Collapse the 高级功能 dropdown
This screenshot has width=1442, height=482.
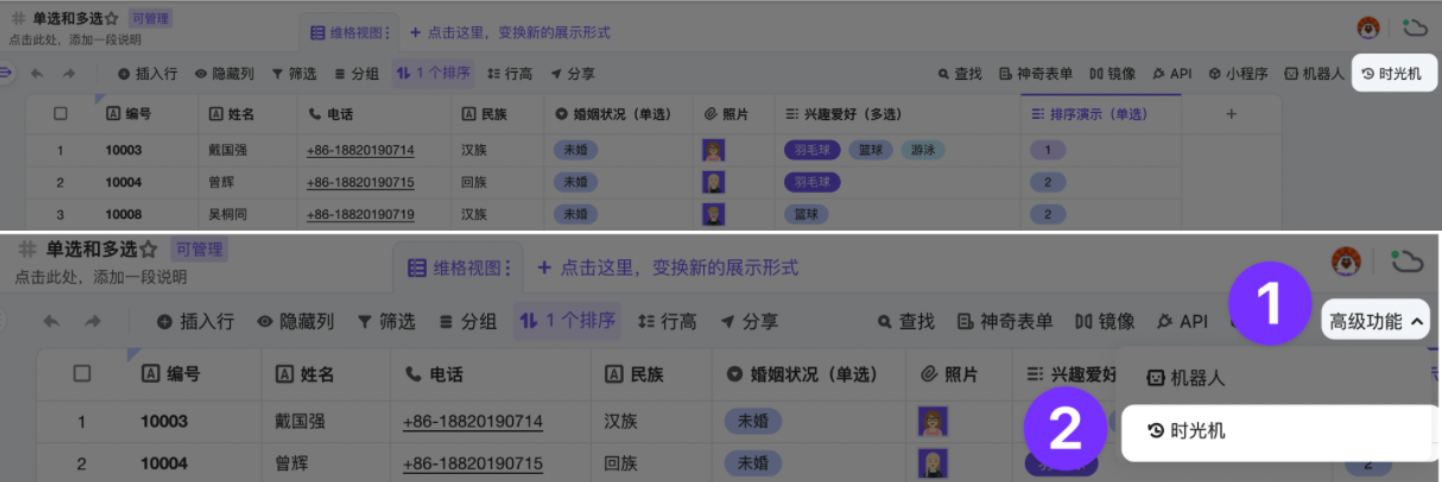tap(1376, 321)
